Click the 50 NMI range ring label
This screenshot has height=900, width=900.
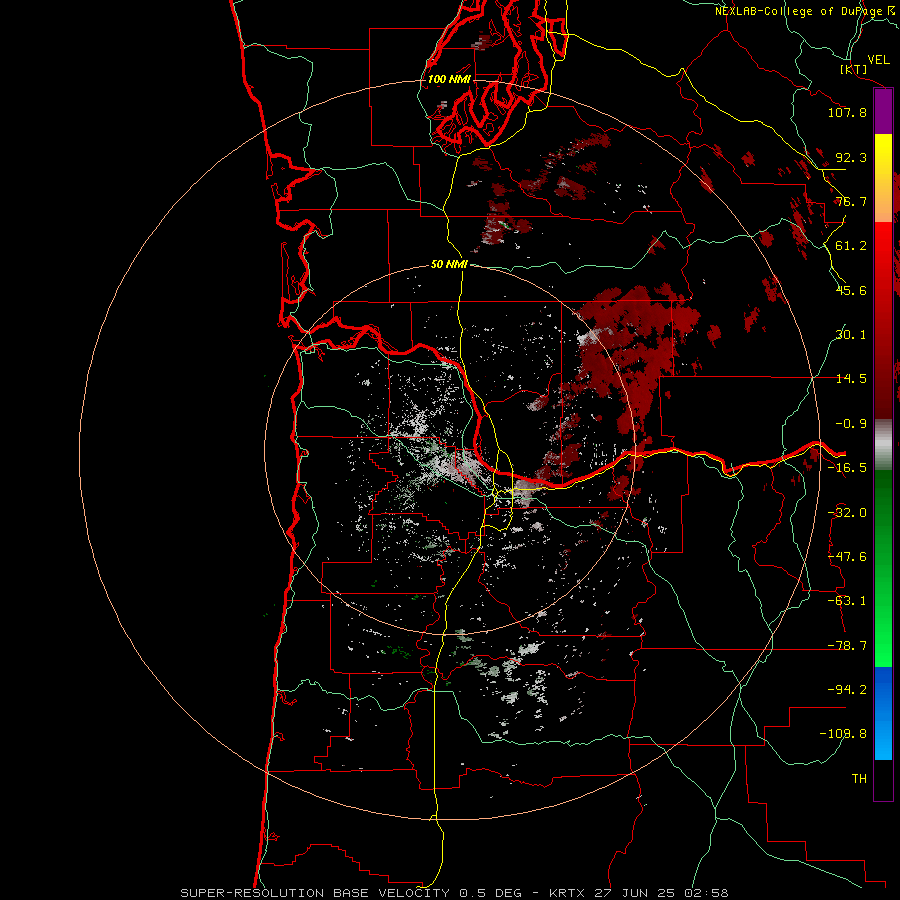(x=449, y=264)
